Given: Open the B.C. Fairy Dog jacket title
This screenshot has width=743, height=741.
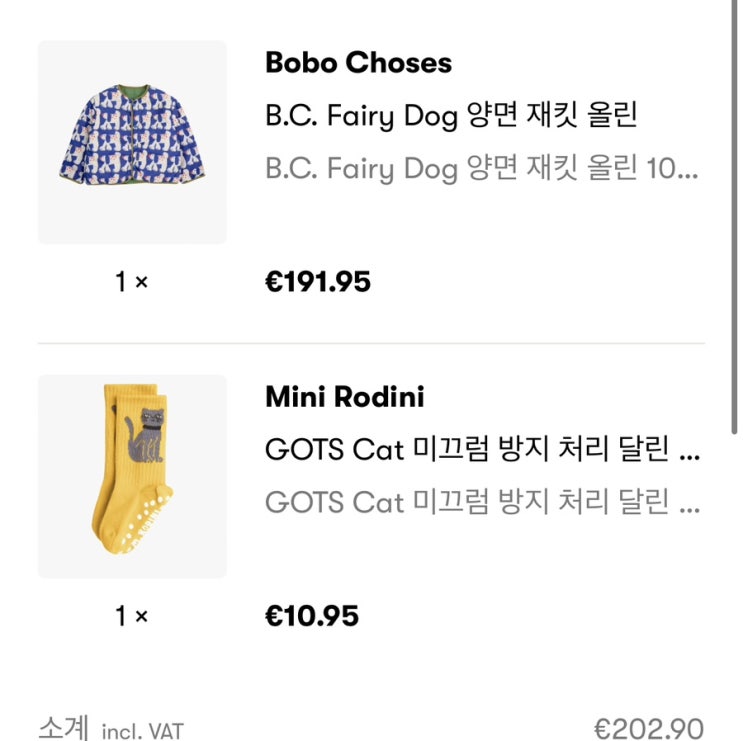Looking at the screenshot, I should (x=451, y=116).
